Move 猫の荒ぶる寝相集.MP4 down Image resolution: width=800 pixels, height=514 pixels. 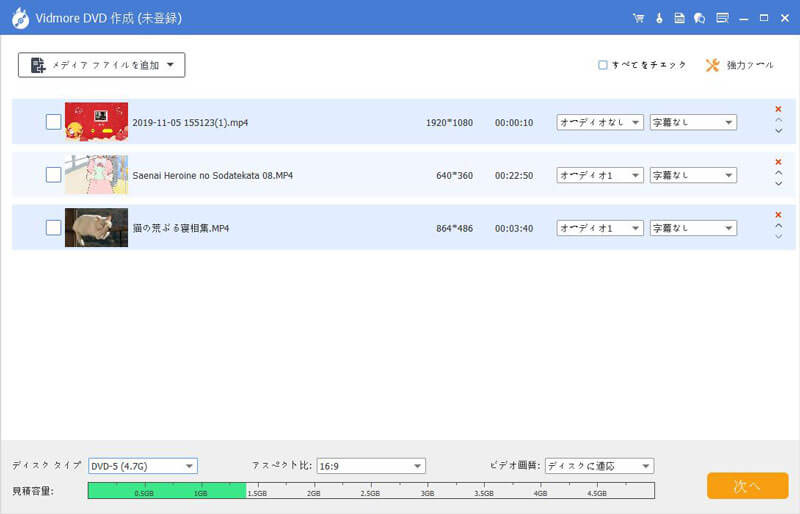[779, 236]
